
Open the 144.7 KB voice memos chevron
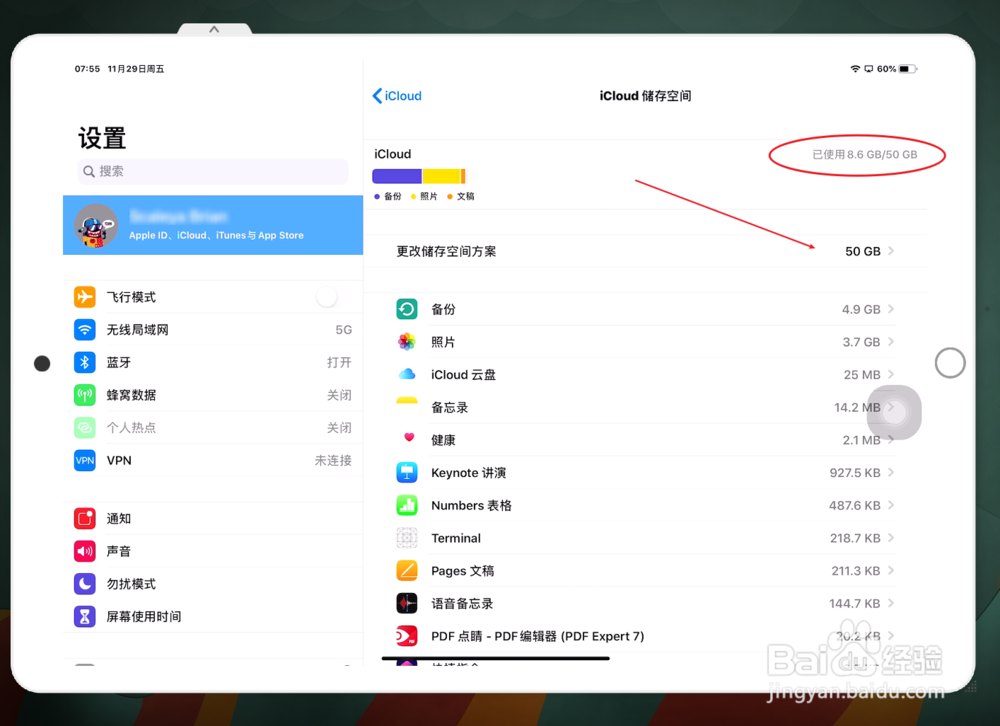pos(891,603)
